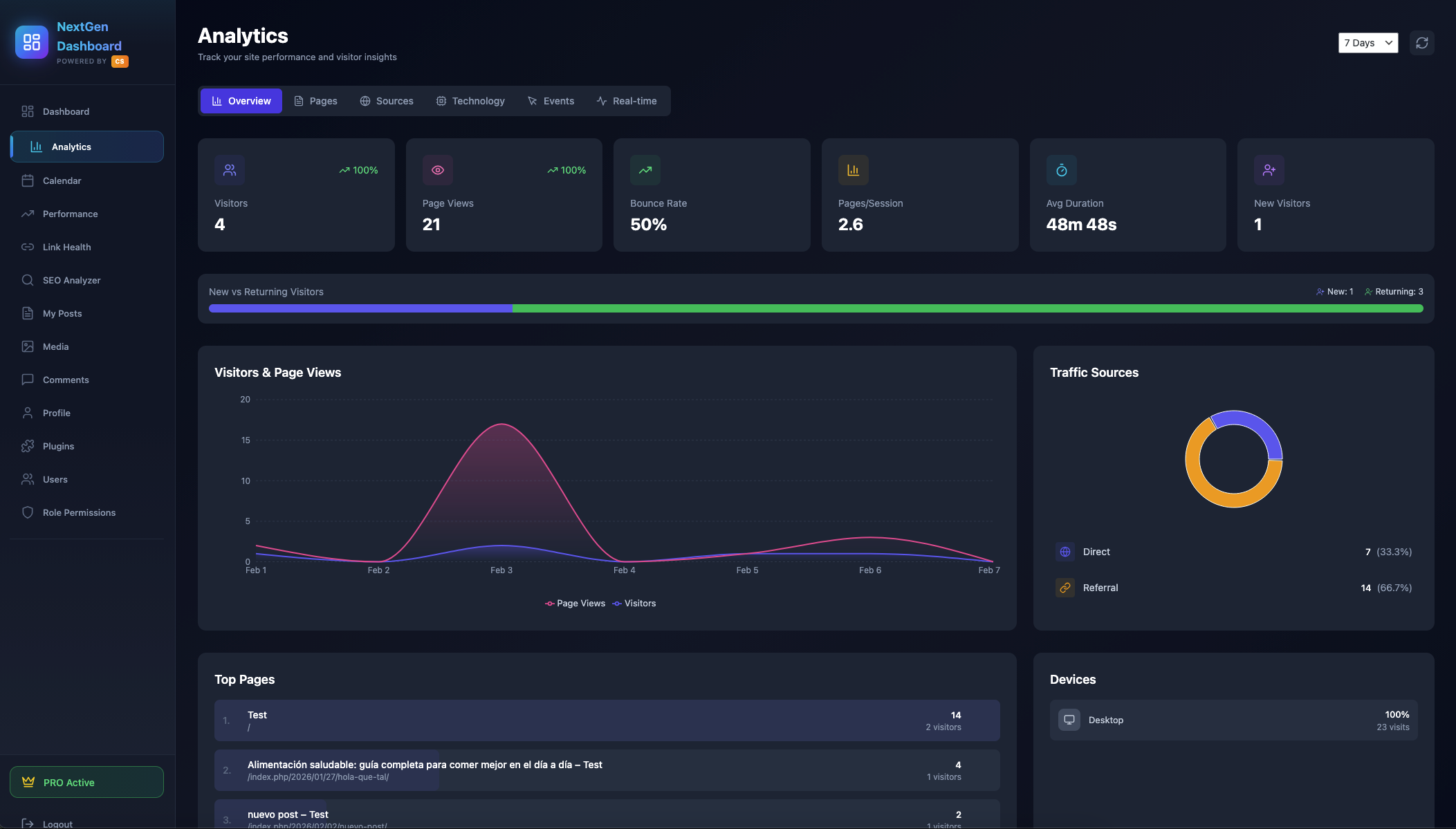
Task: Click the PRO Active button
Action: click(86, 782)
